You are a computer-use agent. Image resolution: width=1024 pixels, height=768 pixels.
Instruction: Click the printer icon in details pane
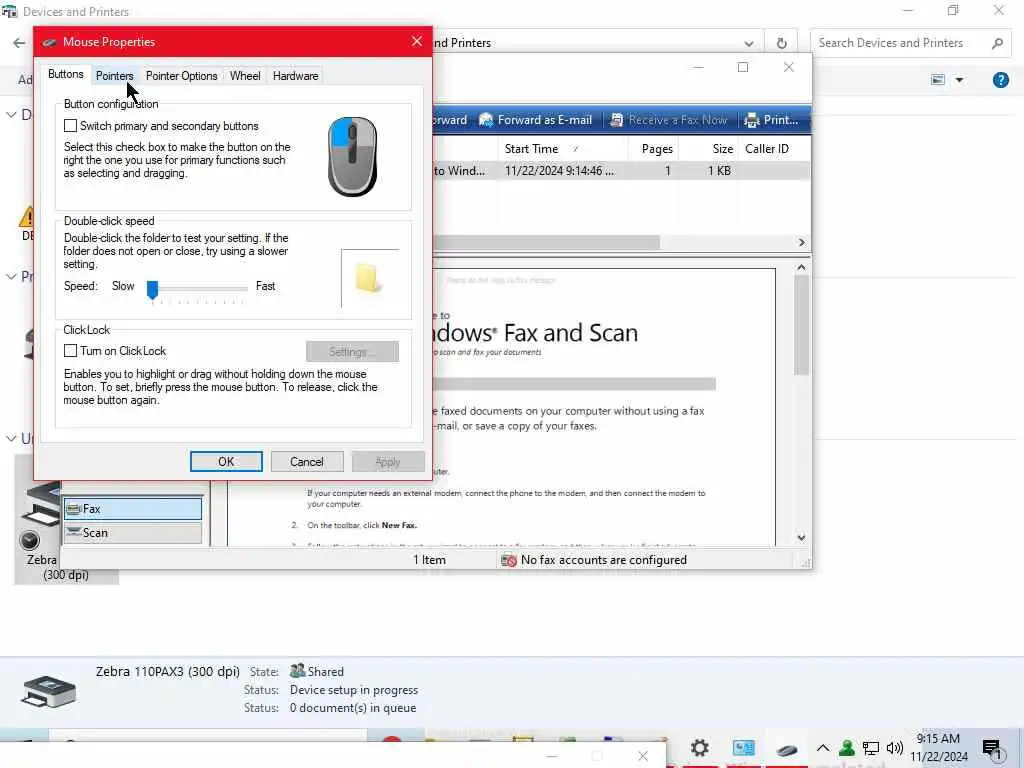(x=48, y=692)
